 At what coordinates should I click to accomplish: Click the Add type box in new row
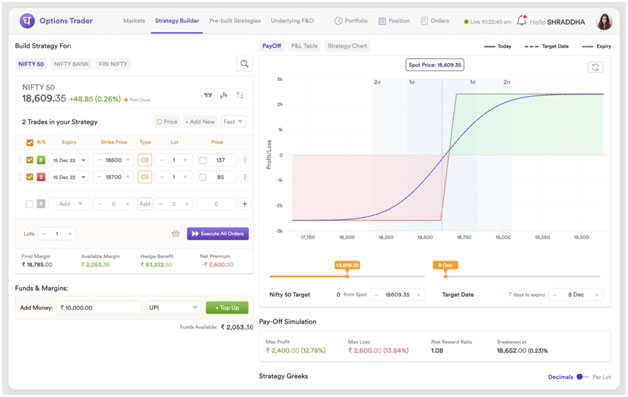pos(145,204)
